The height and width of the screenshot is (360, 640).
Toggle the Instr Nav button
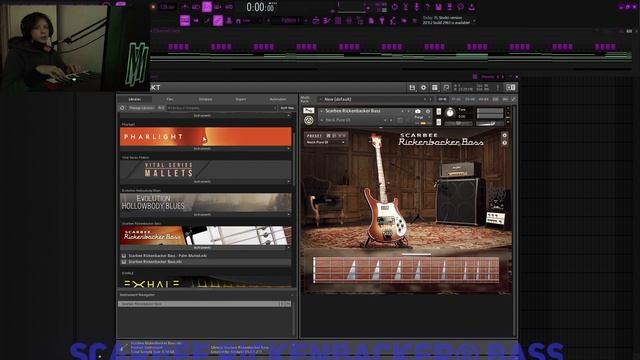(287, 108)
